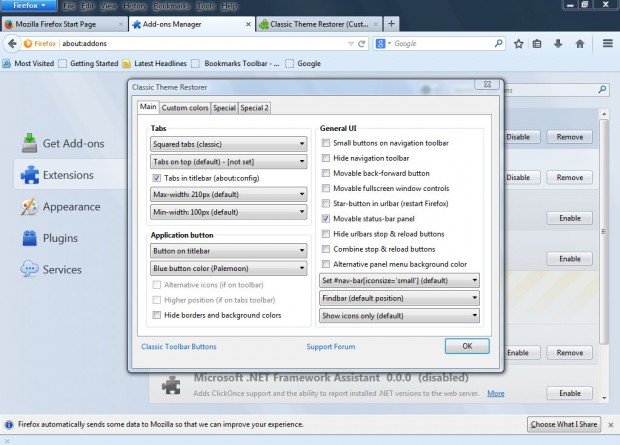Close the Add-ons Manager tab
This screenshot has height=445, width=620.
coord(248,24)
